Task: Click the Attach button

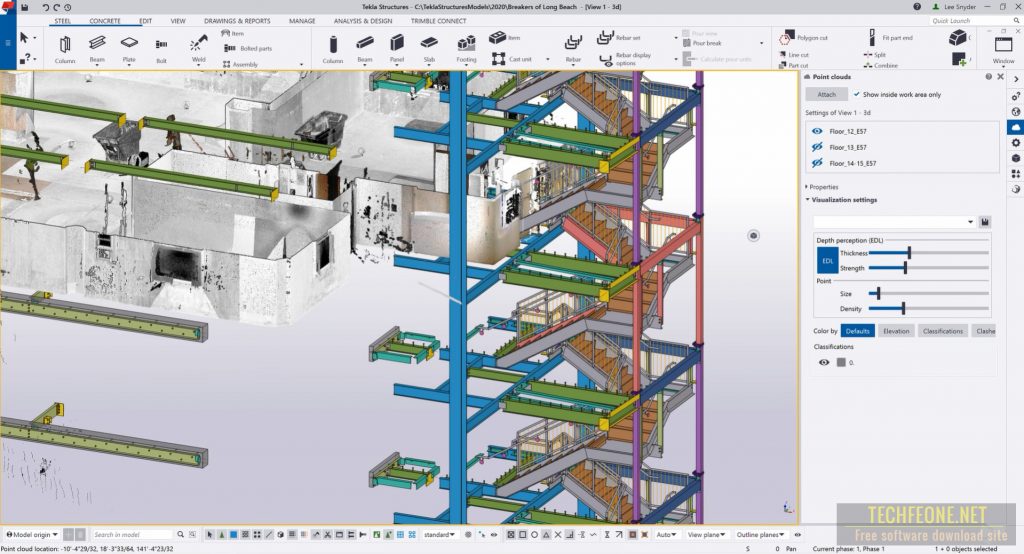Action: (x=826, y=95)
